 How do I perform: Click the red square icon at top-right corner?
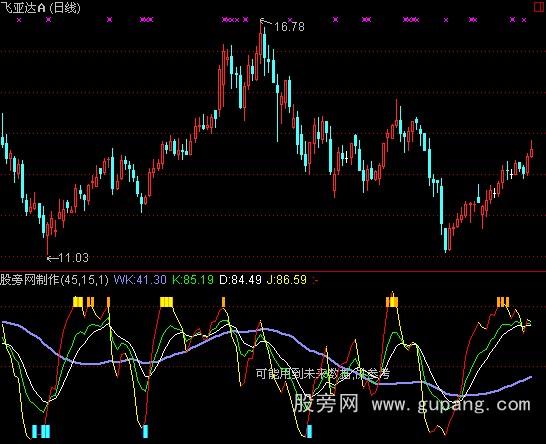540,7
